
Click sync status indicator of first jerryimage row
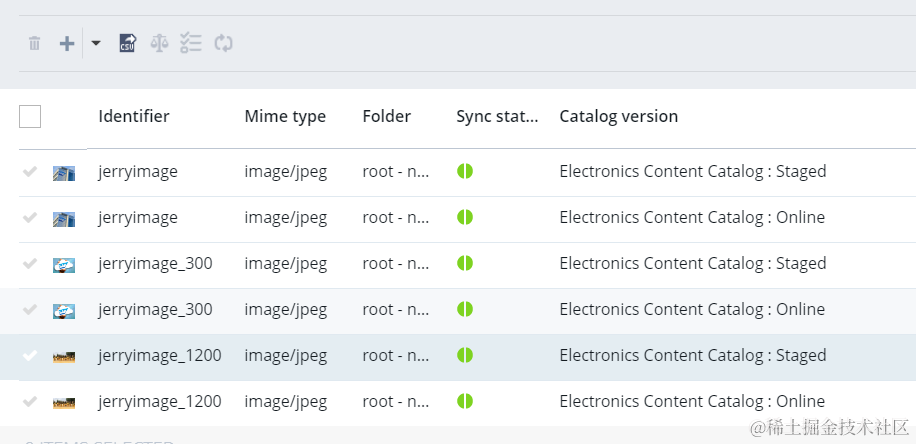[x=465, y=171]
